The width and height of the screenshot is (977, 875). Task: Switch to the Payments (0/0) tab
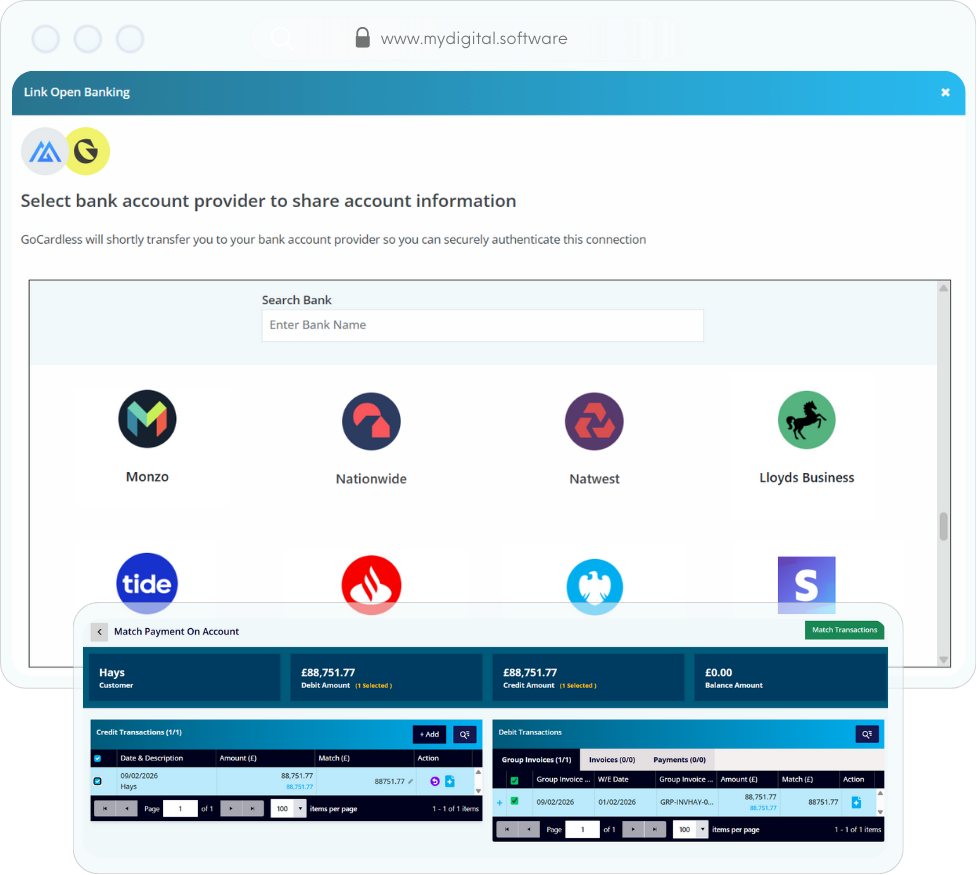point(679,760)
